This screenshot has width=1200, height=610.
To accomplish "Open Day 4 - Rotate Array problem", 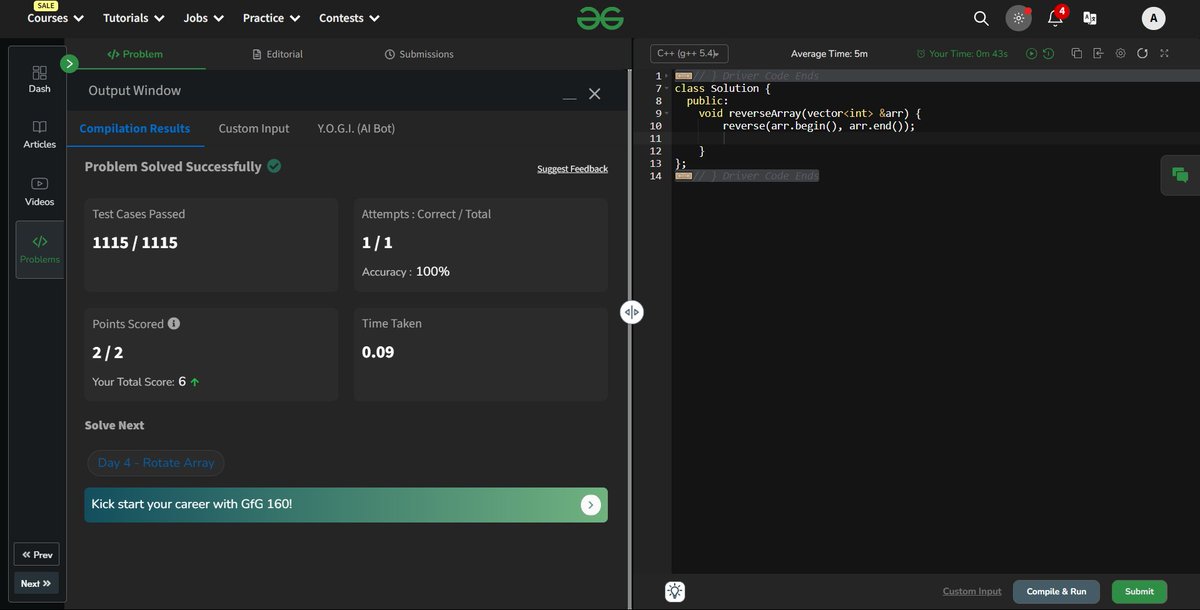I will [156, 463].
